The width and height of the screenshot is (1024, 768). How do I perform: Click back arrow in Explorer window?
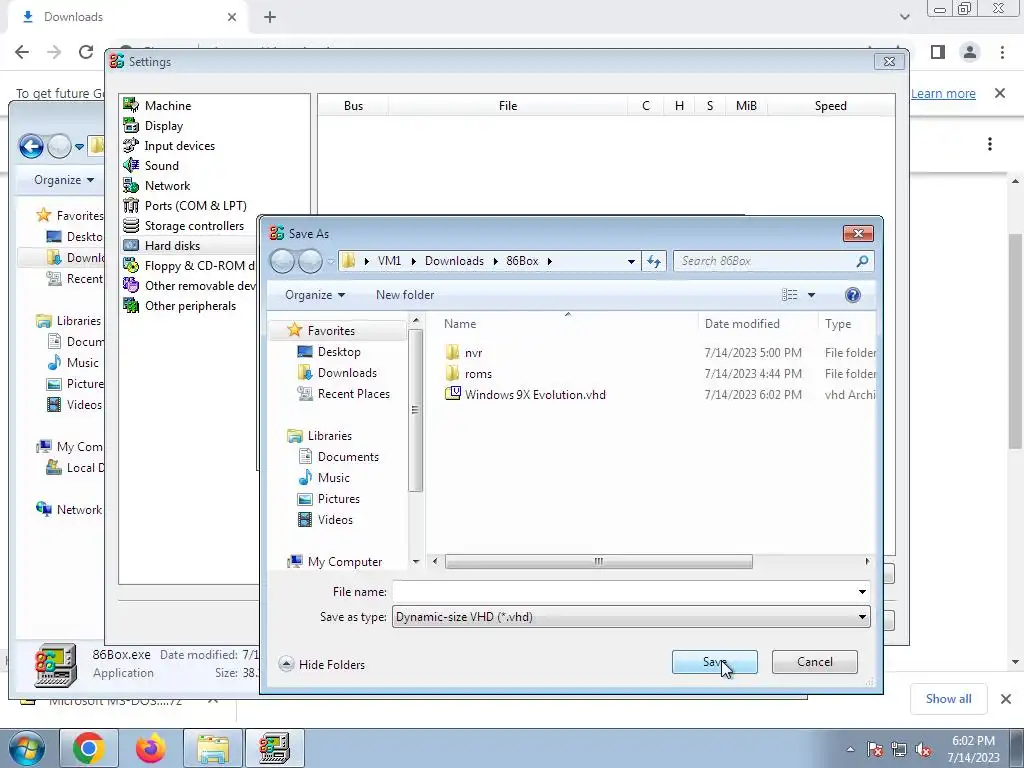click(31, 146)
